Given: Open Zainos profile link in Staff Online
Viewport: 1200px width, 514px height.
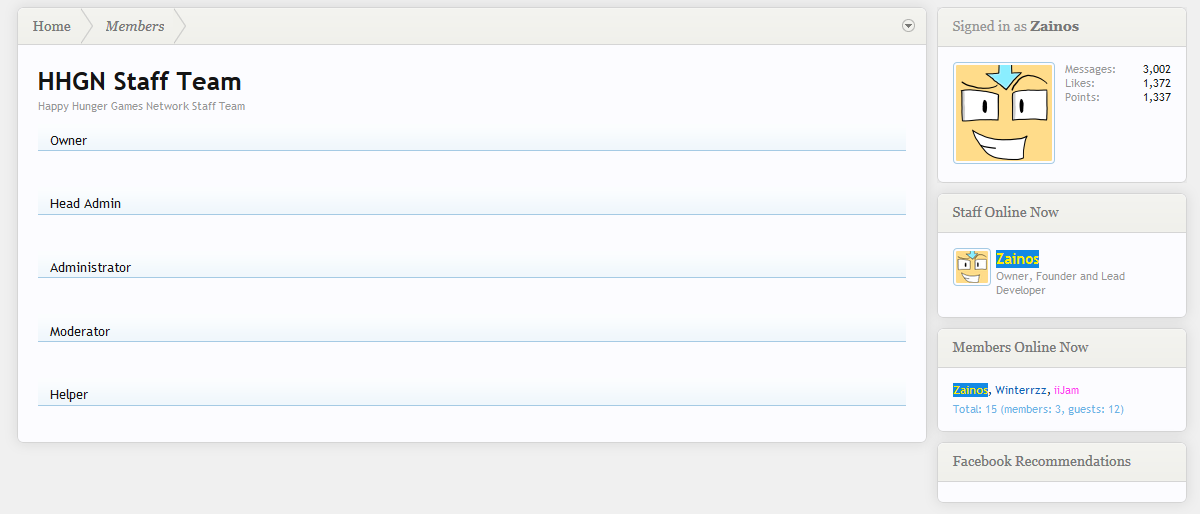Looking at the screenshot, I should [1017, 259].
